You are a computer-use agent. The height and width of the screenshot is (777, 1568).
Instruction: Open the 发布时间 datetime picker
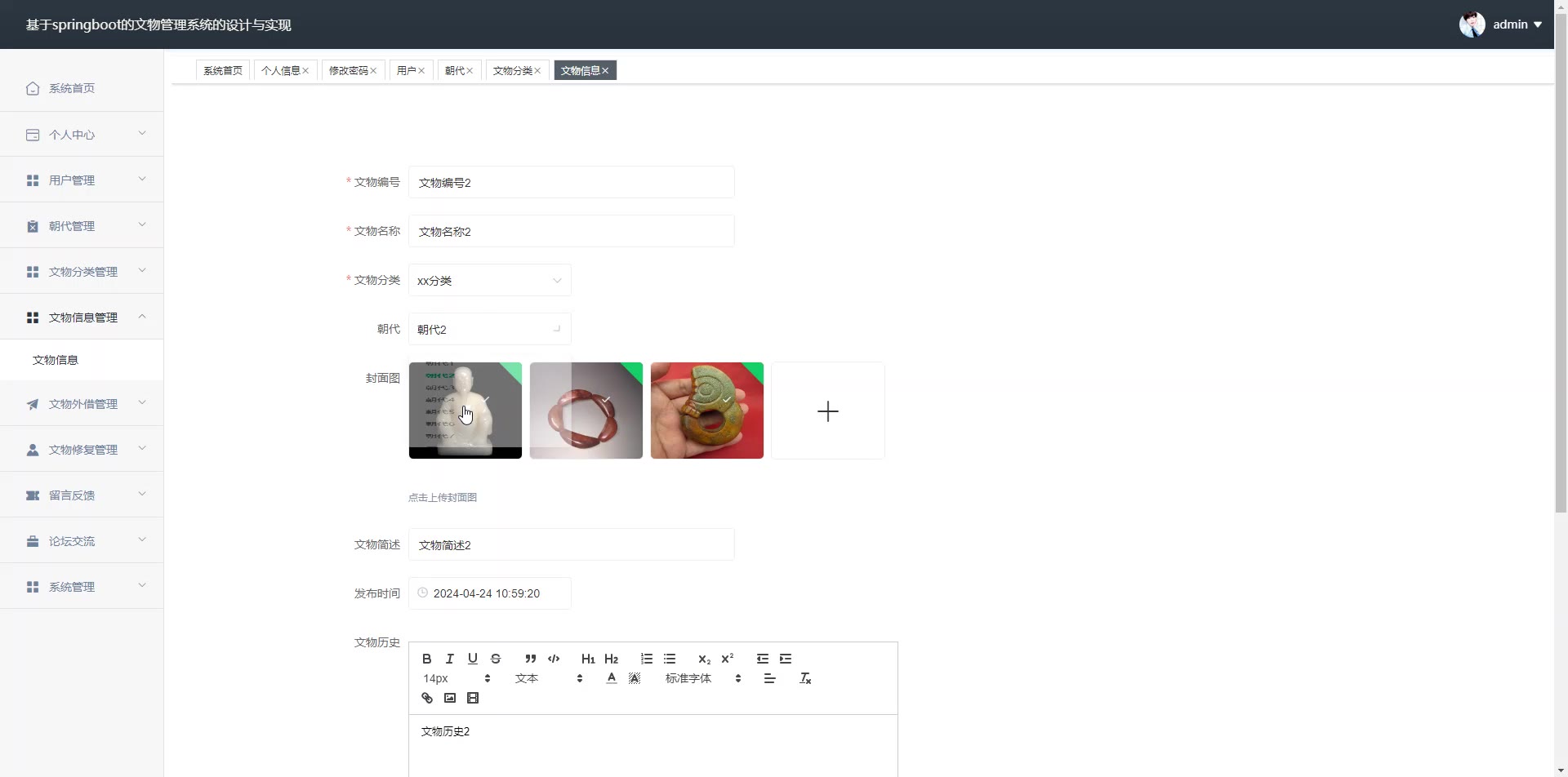(489, 593)
